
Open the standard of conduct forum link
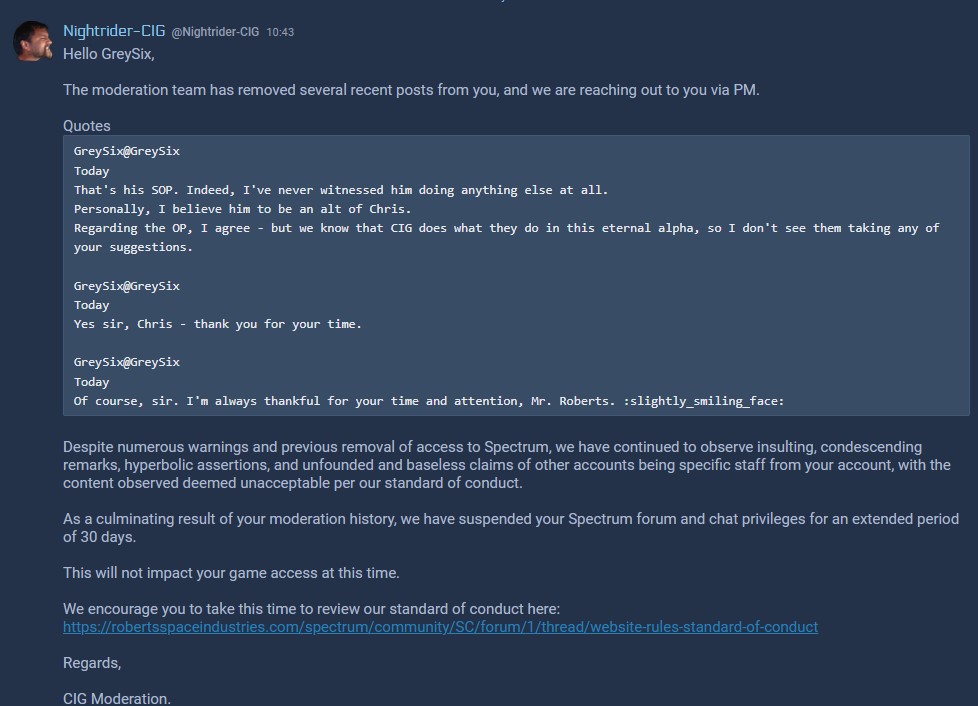(x=440, y=627)
